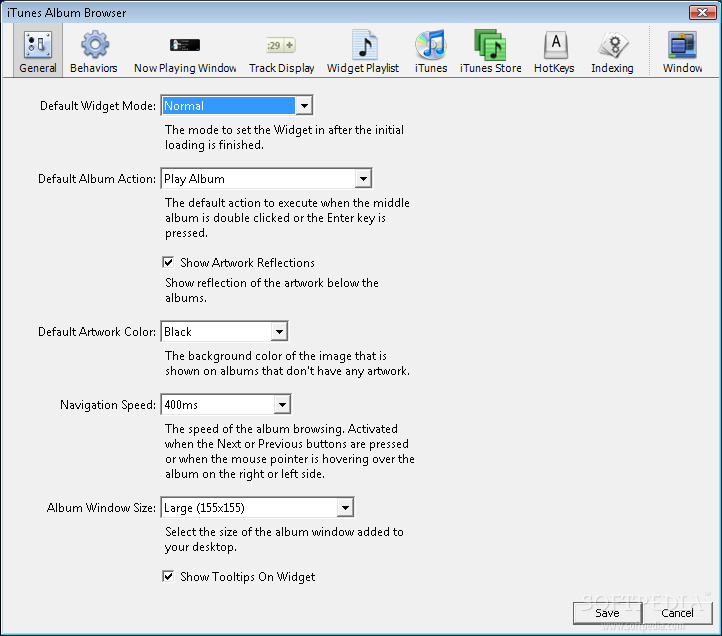Open the Indexing icon
The height and width of the screenshot is (636, 722).
coord(613,45)
